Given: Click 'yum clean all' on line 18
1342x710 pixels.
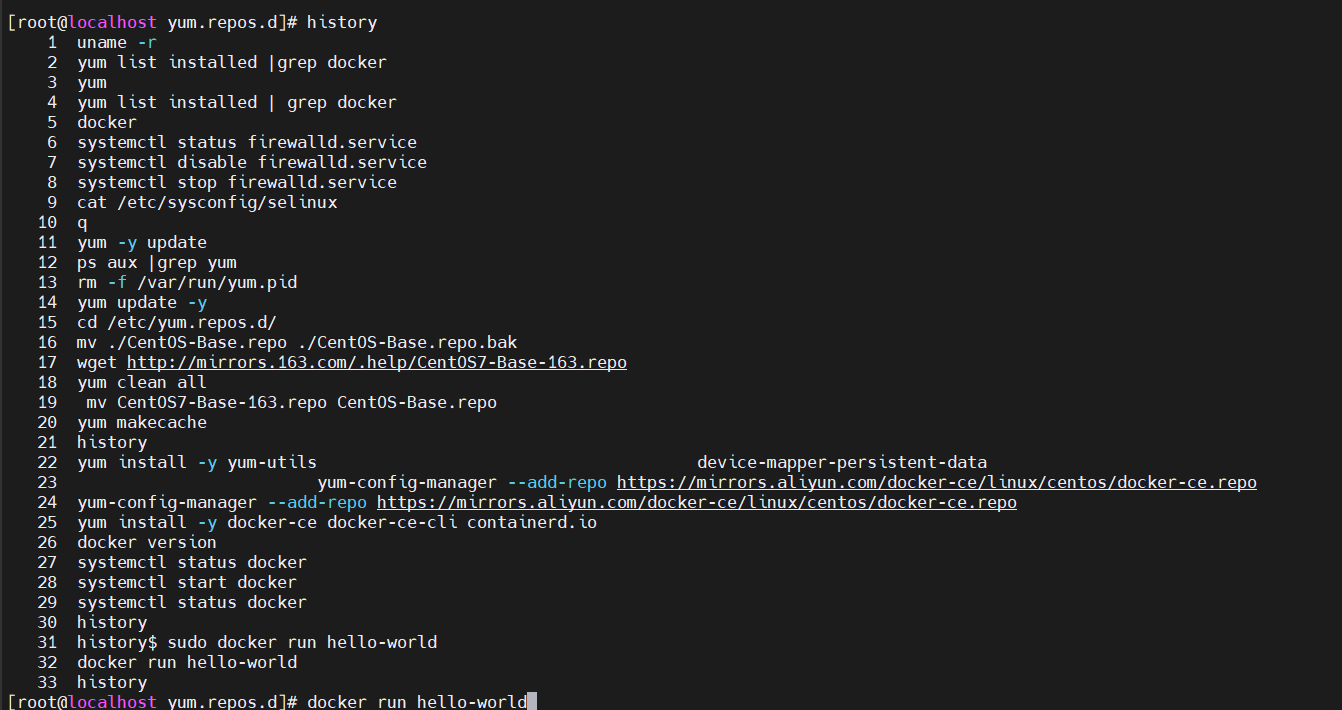Looking at the screenshot, I should click(142, 382).
